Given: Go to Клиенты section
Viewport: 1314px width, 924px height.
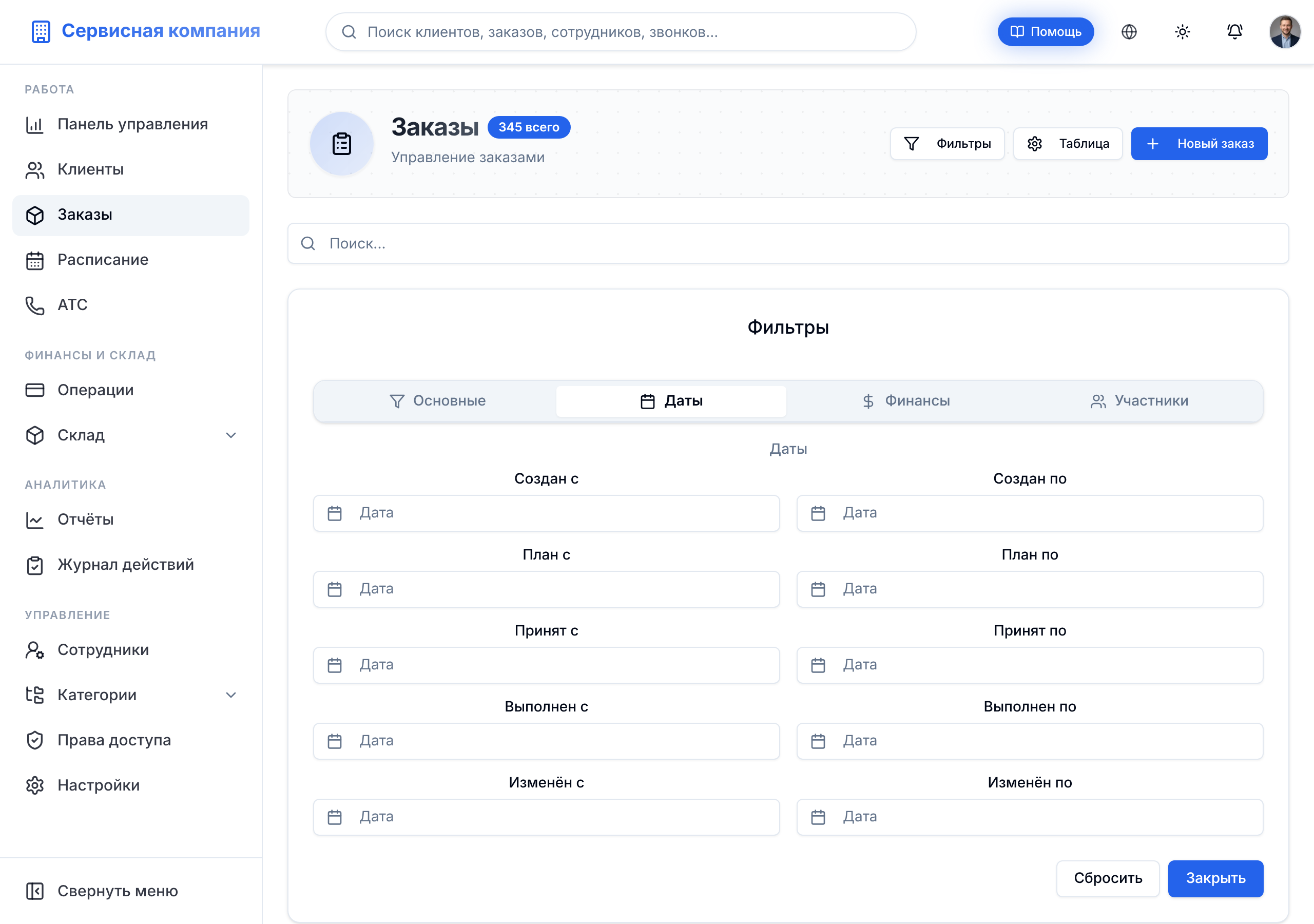Looking at the screenshot, I should click(131, 169).
